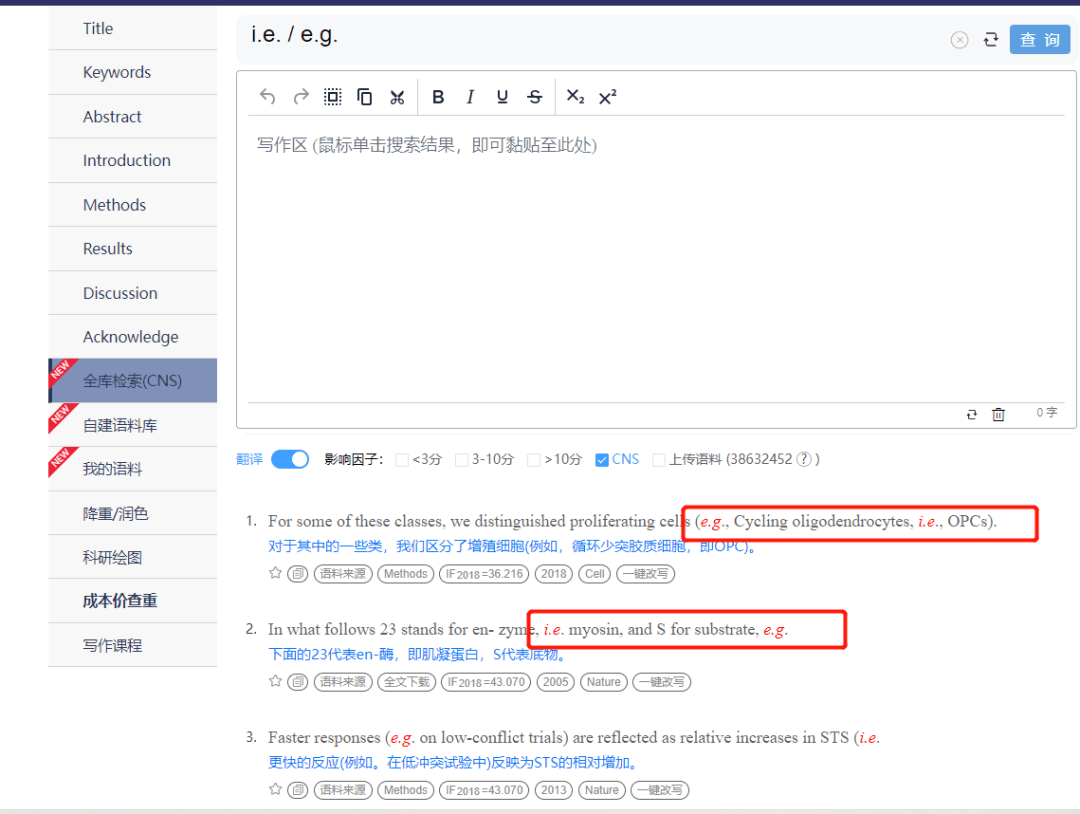Click the Cut scissors icon

click(396, 96)
